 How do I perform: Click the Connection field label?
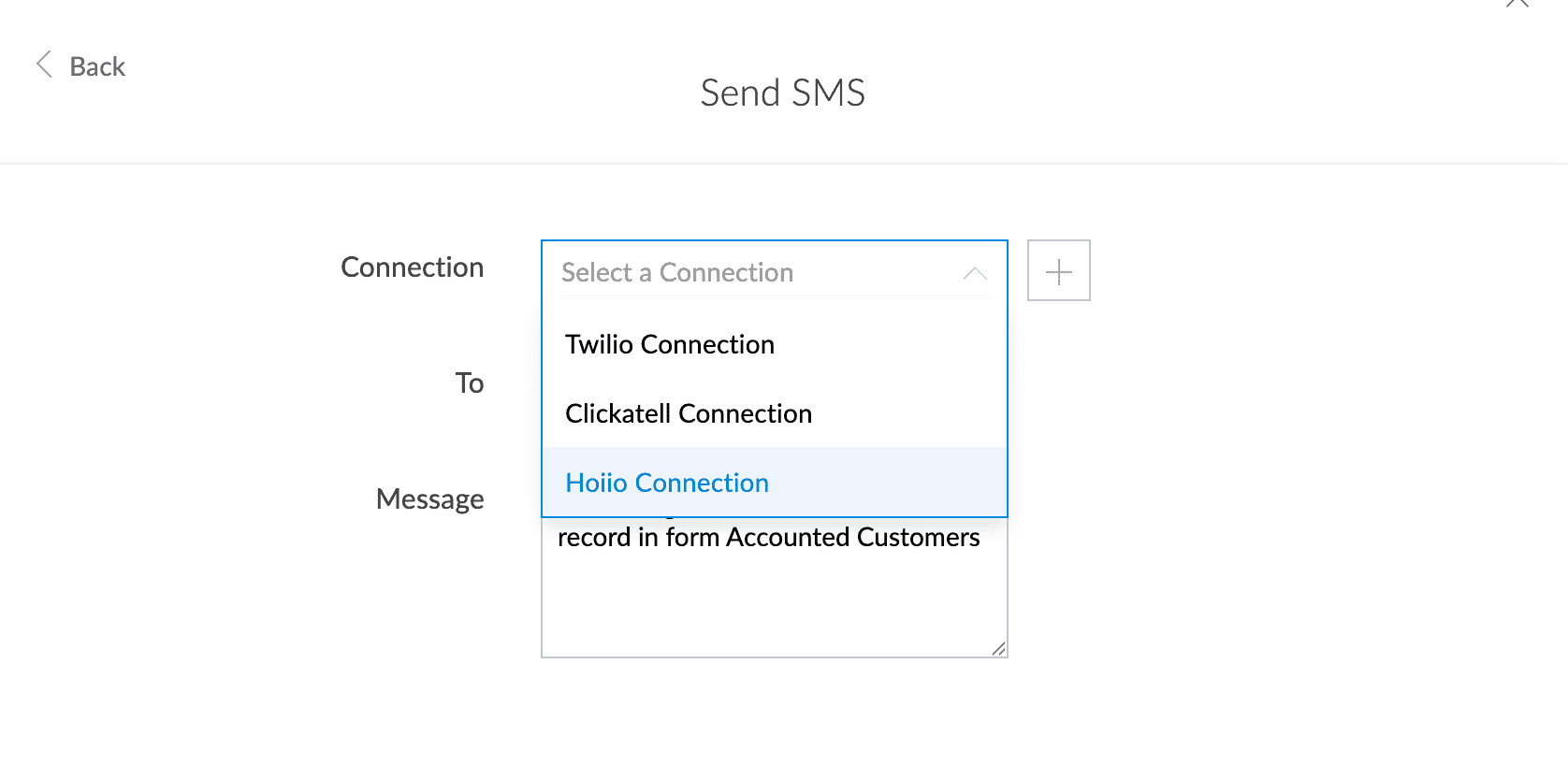[412, 267]
